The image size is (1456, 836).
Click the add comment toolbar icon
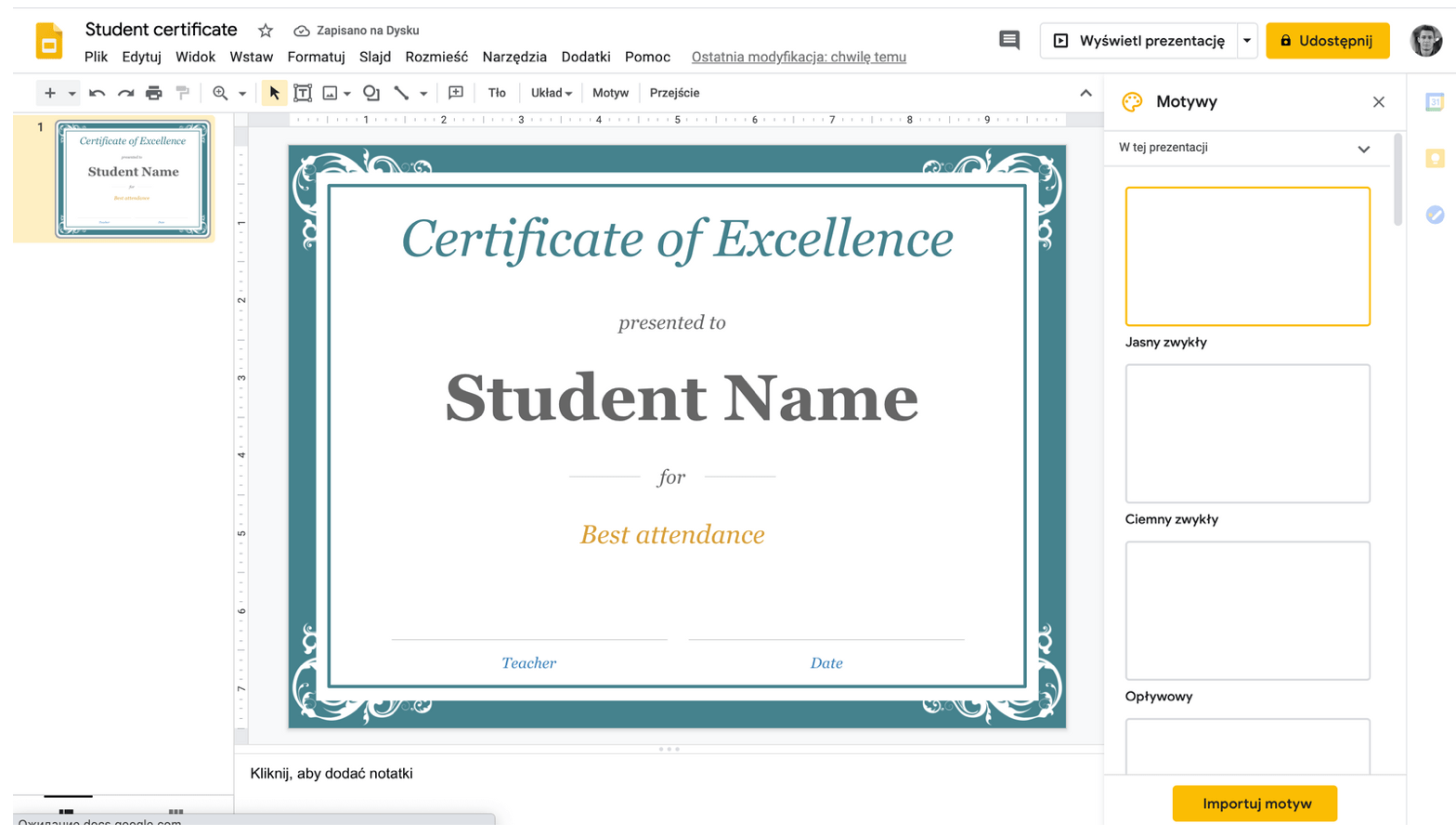coord(456,93)
